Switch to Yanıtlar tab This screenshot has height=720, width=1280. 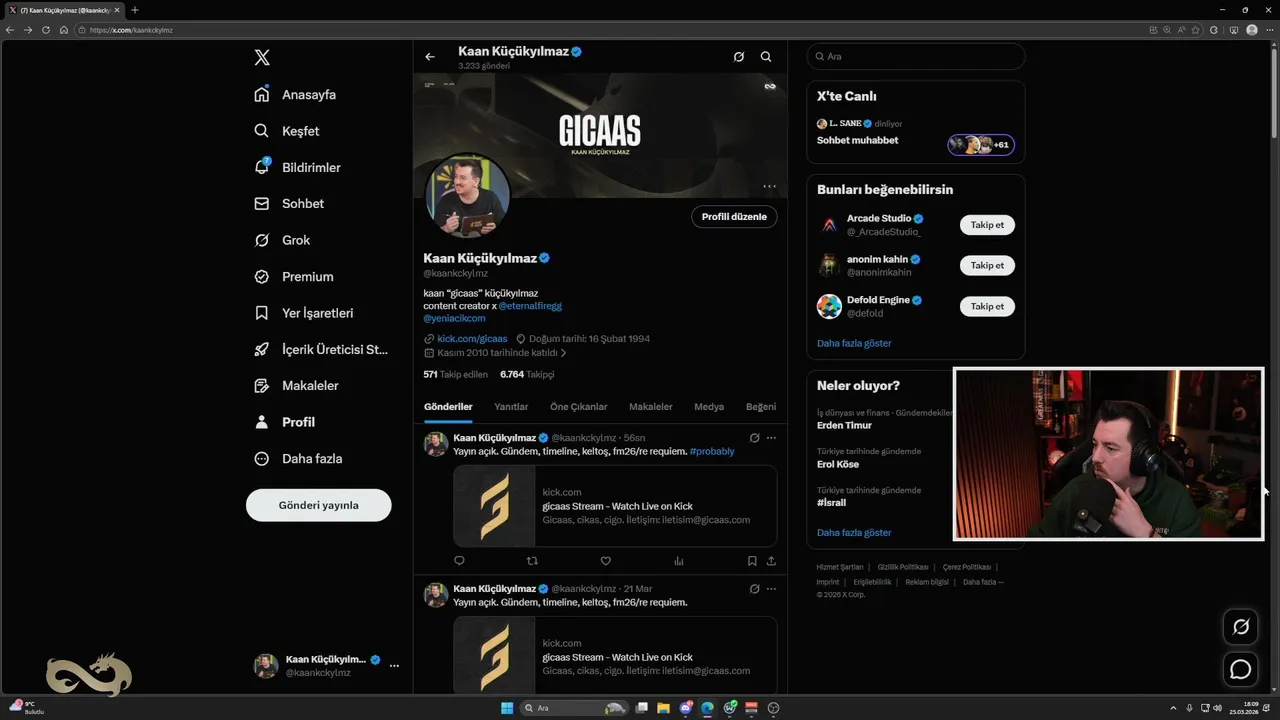tap(511, 407)
